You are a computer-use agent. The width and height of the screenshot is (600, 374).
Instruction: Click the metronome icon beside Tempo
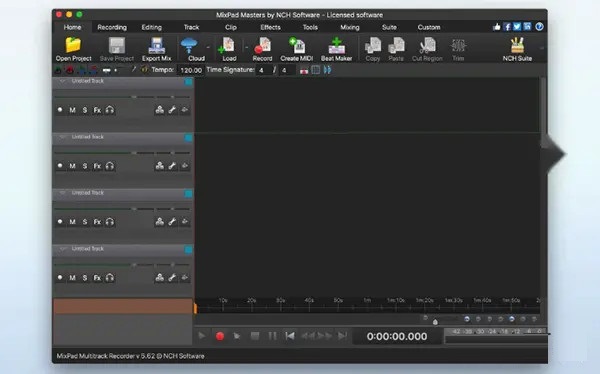pyautogui.click(x=145, y=70)
